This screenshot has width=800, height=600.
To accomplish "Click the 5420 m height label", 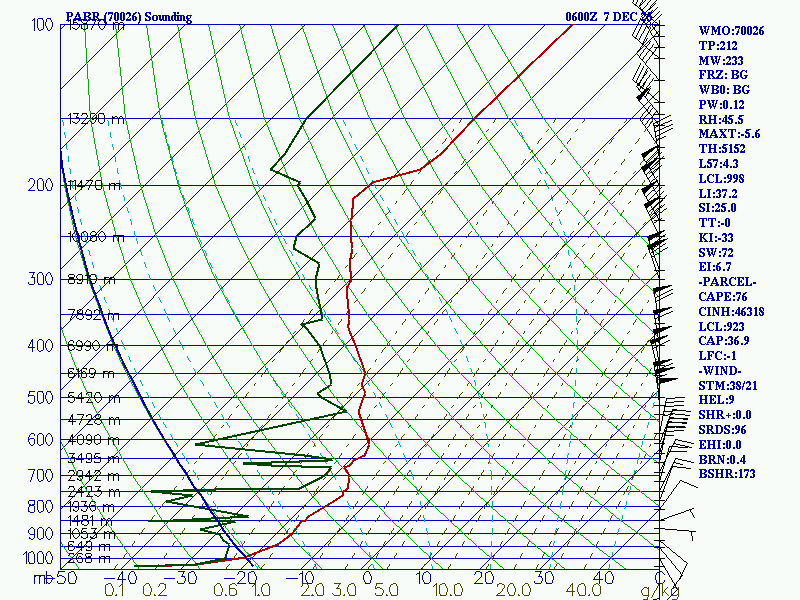I will click(x=94, y=397).
